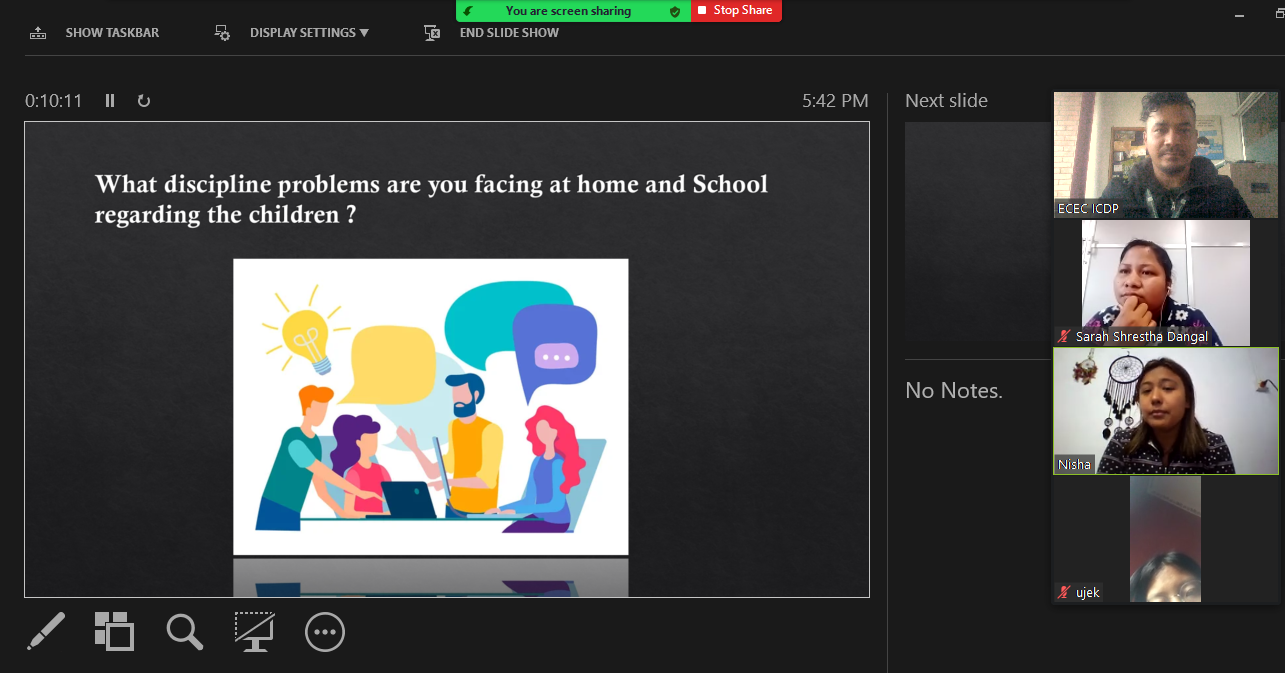
Task: Click the muted mic icon beside Sarah Shrestha Dangal
Action: coord(1064,337)
